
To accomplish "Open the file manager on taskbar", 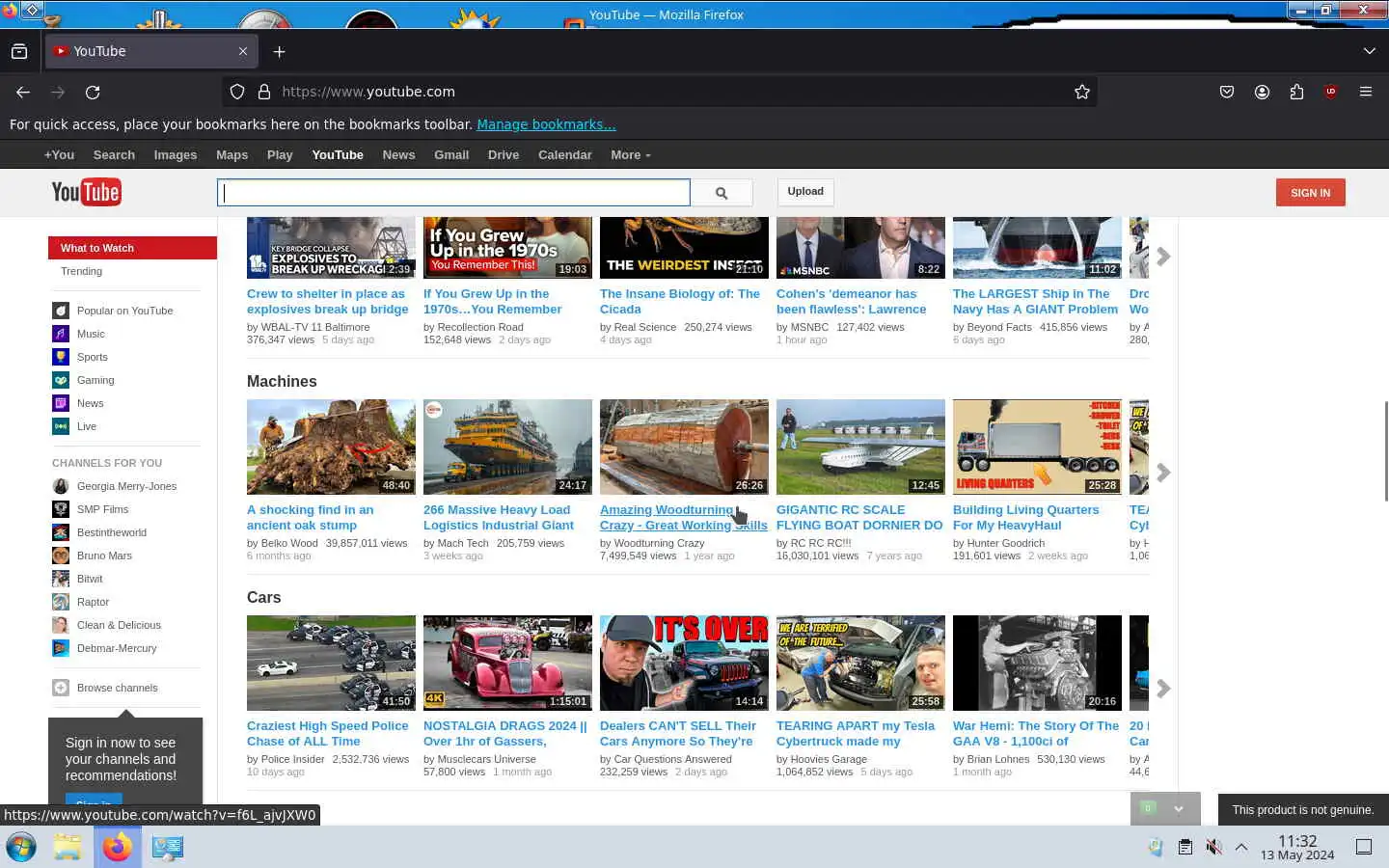I will 68,847.
